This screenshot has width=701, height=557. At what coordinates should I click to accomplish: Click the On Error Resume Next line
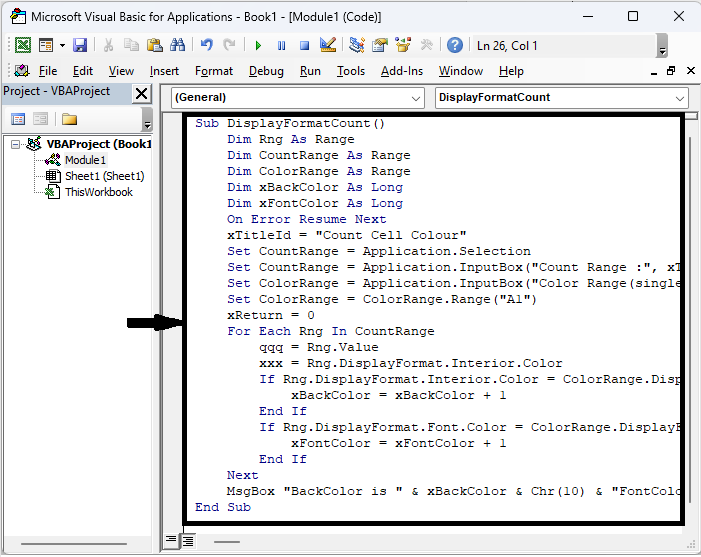pyautogui.click(x=307, y=219)
